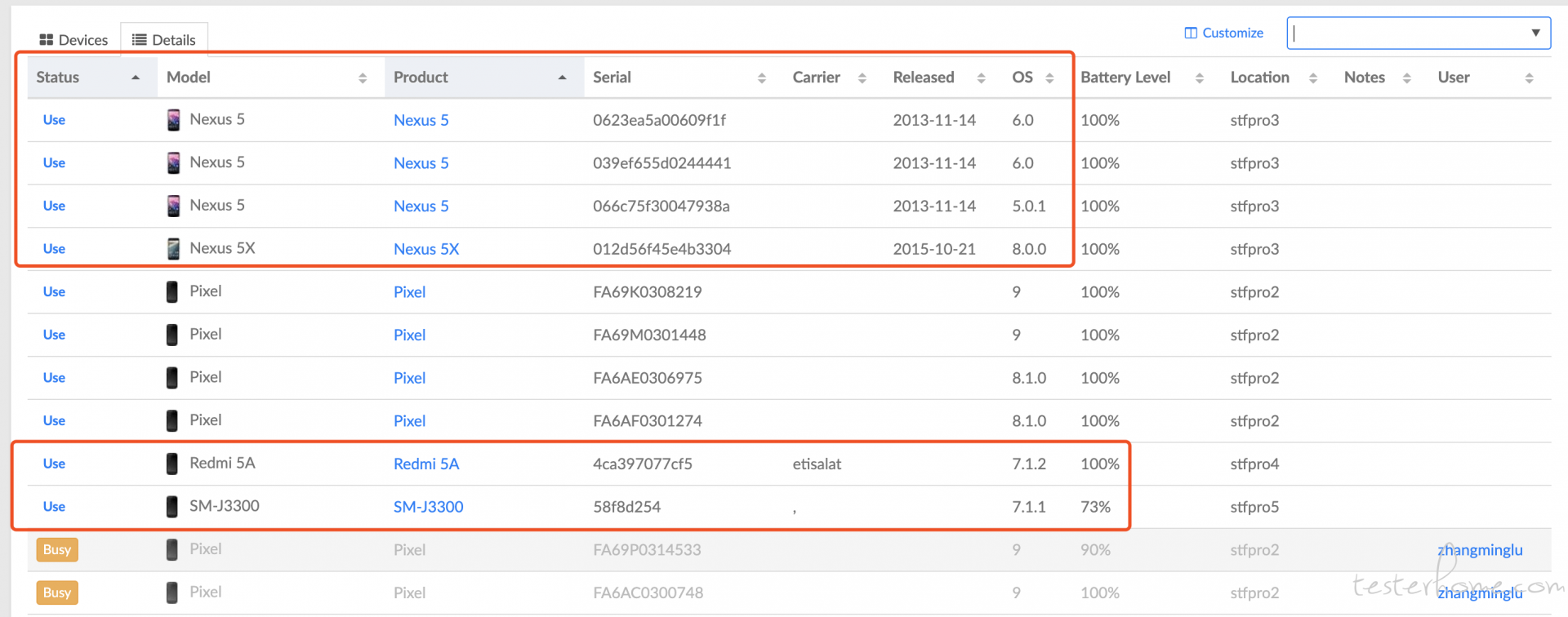The image size is (1568, 617).
Task: Click device icon for Pixel FA69M0301448
Action: point(172,335)
